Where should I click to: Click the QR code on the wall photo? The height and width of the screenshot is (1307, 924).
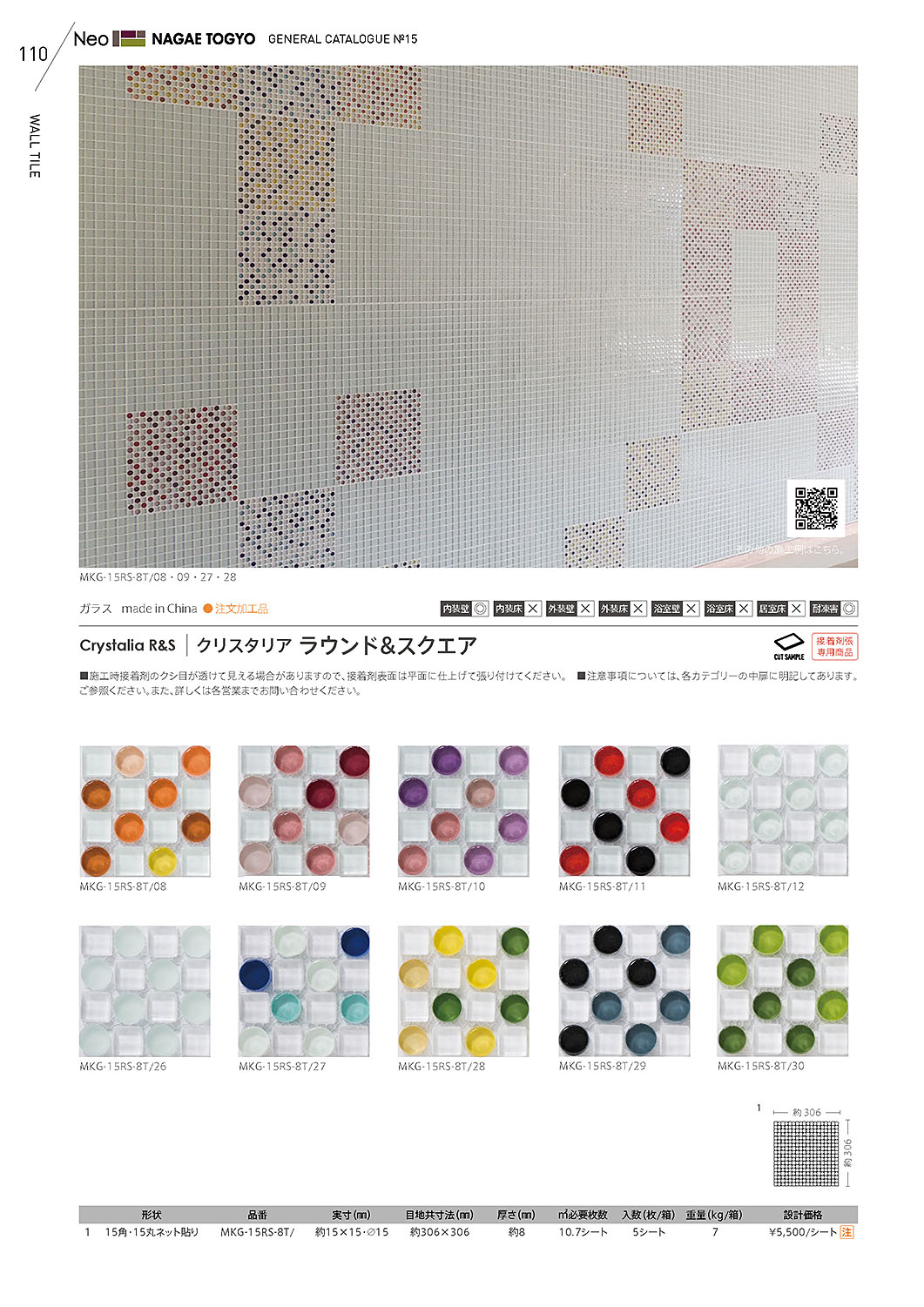(816, 508)
